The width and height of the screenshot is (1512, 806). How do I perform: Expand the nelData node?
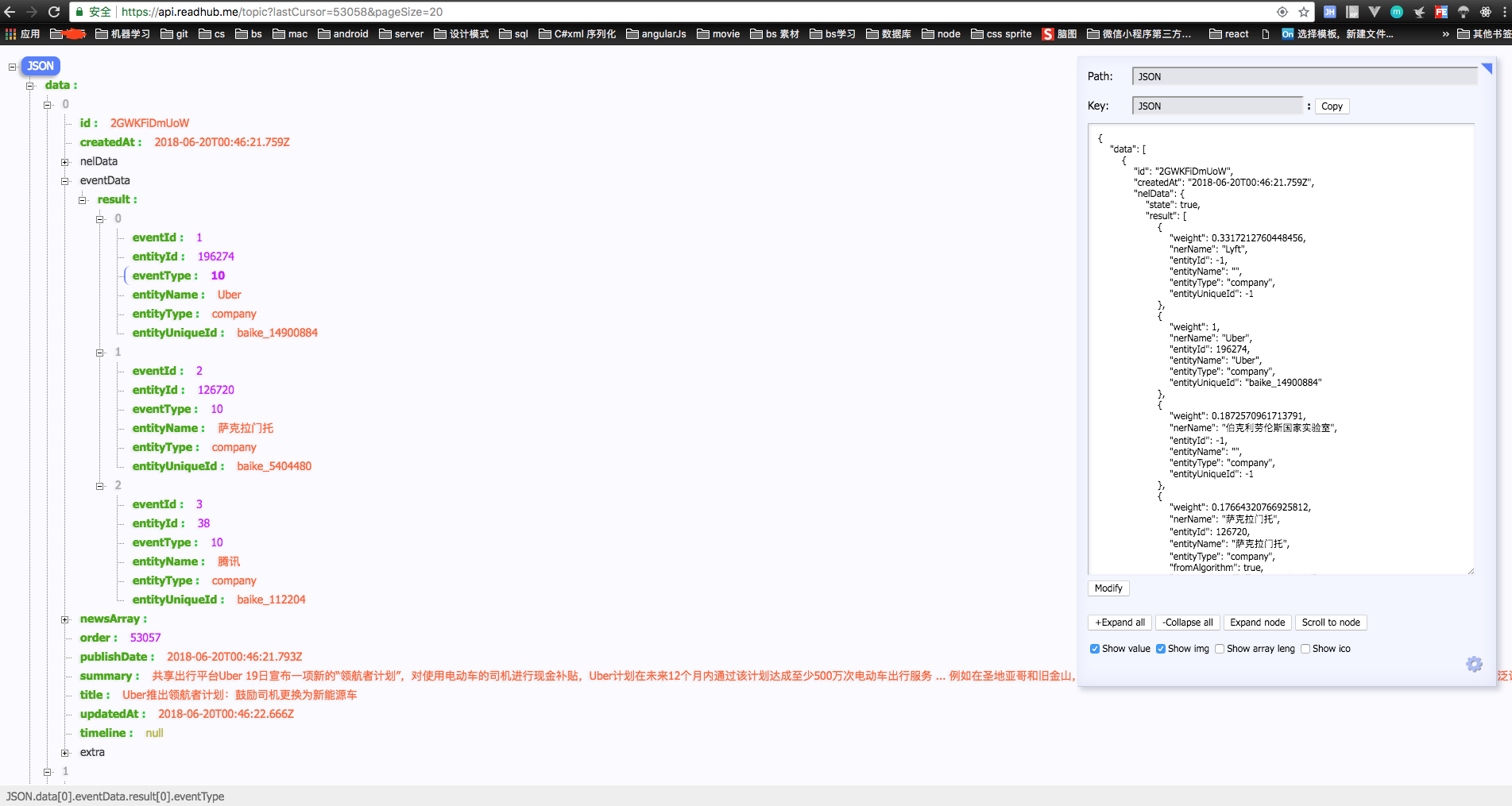65,162
